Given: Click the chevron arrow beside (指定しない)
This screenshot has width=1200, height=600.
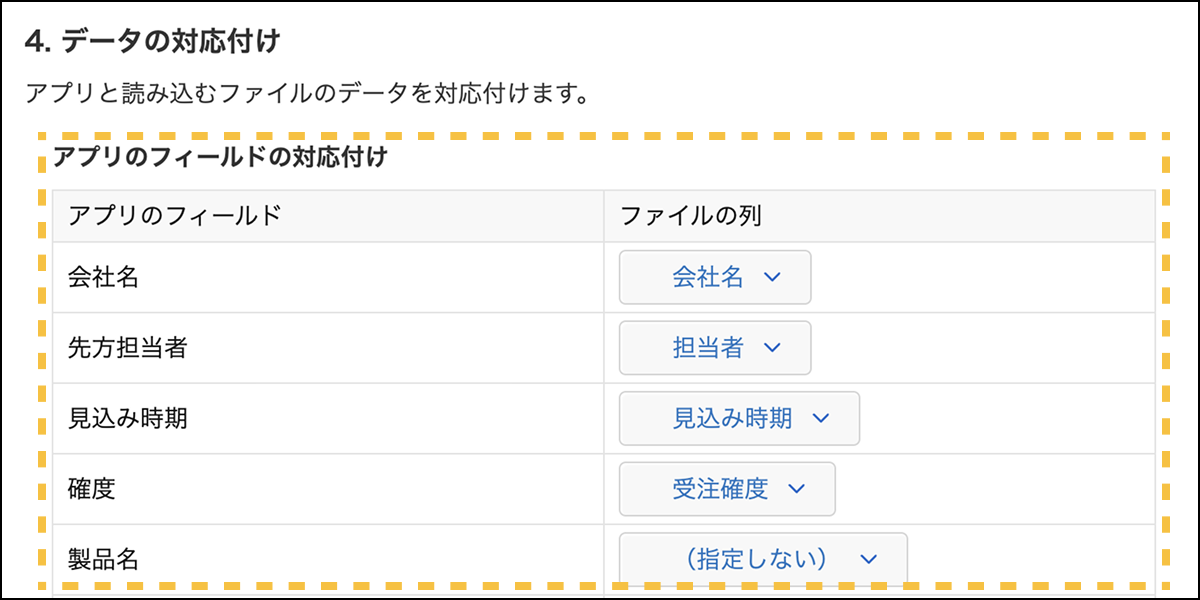Looking at the screenshot, I should [x=868, y=559].
